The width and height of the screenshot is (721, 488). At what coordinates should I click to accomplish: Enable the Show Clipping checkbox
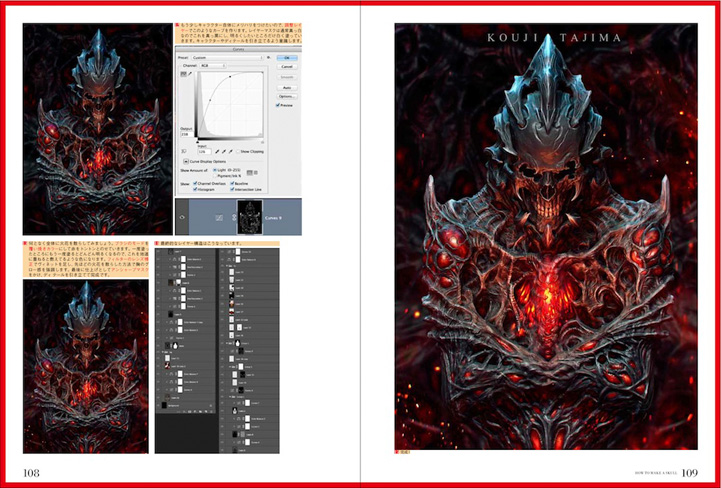point(238,151)
